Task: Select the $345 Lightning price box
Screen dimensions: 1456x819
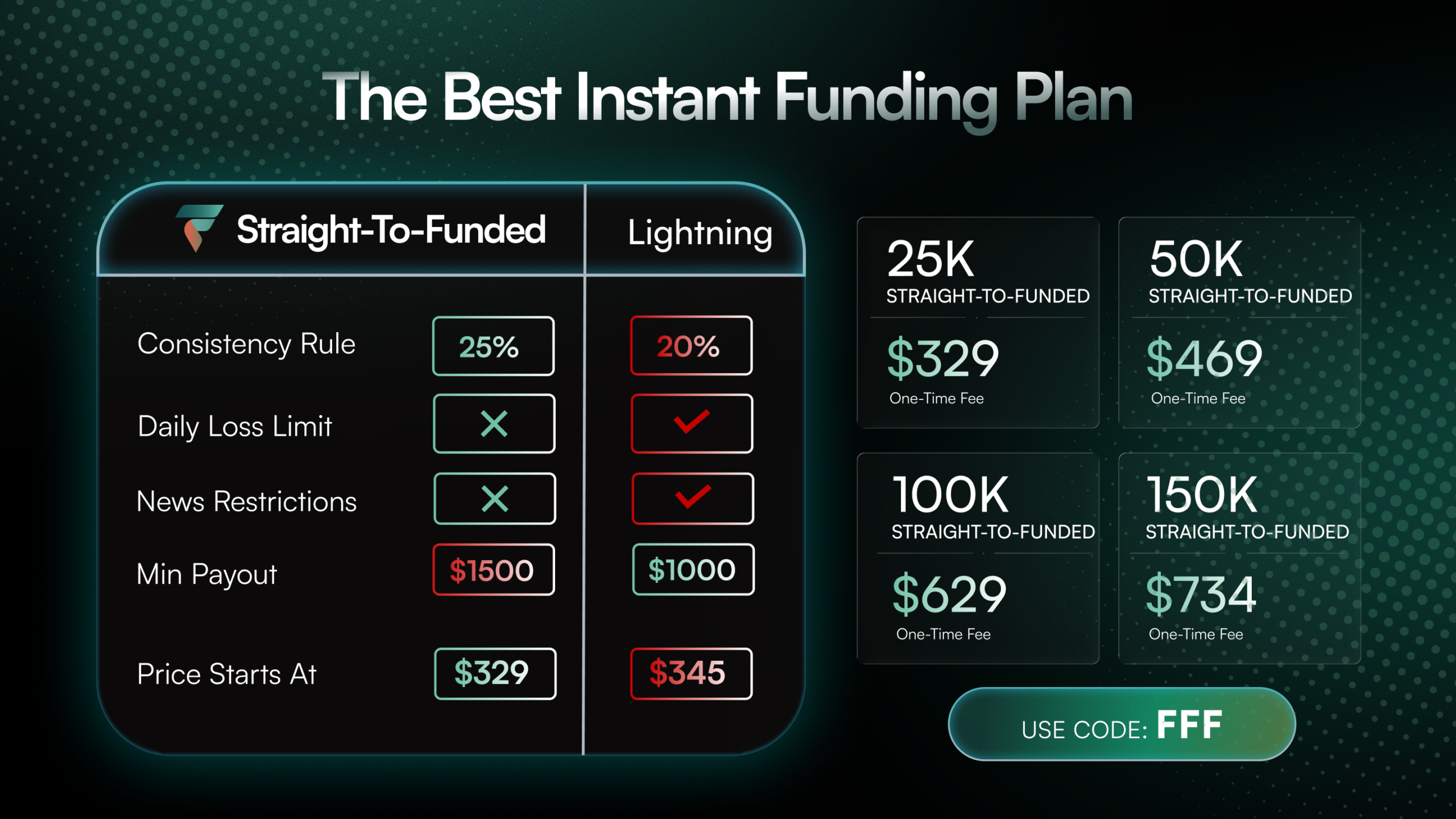Action: (691, 673)
